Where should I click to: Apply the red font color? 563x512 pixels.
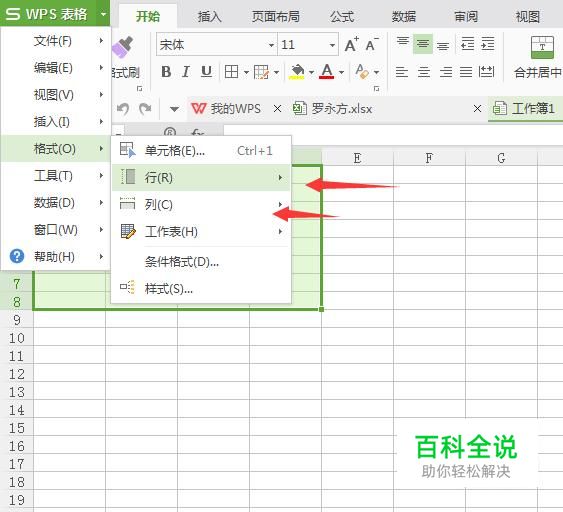327,71
